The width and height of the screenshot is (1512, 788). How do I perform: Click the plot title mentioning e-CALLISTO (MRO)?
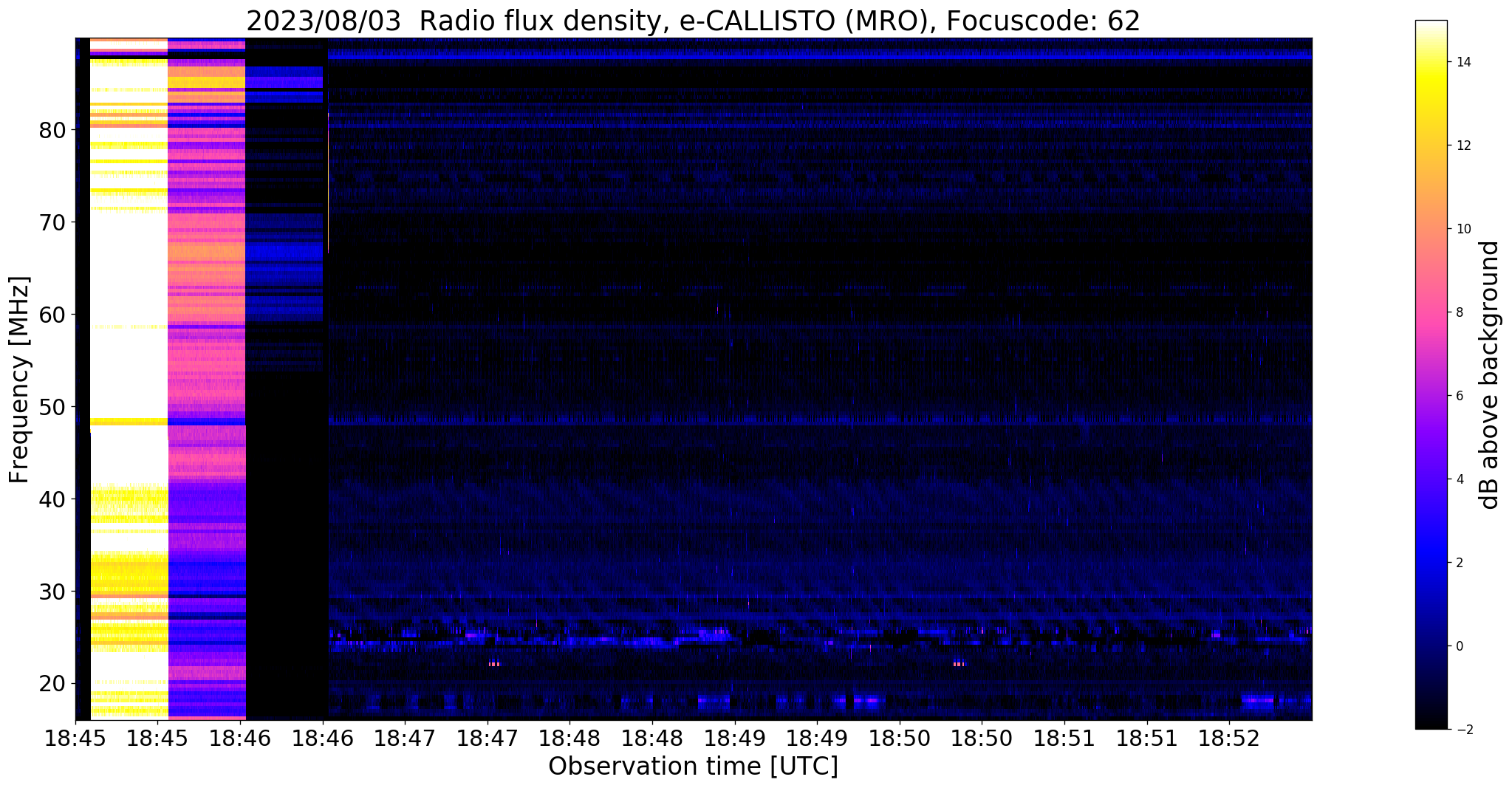(x=693, y=21)
